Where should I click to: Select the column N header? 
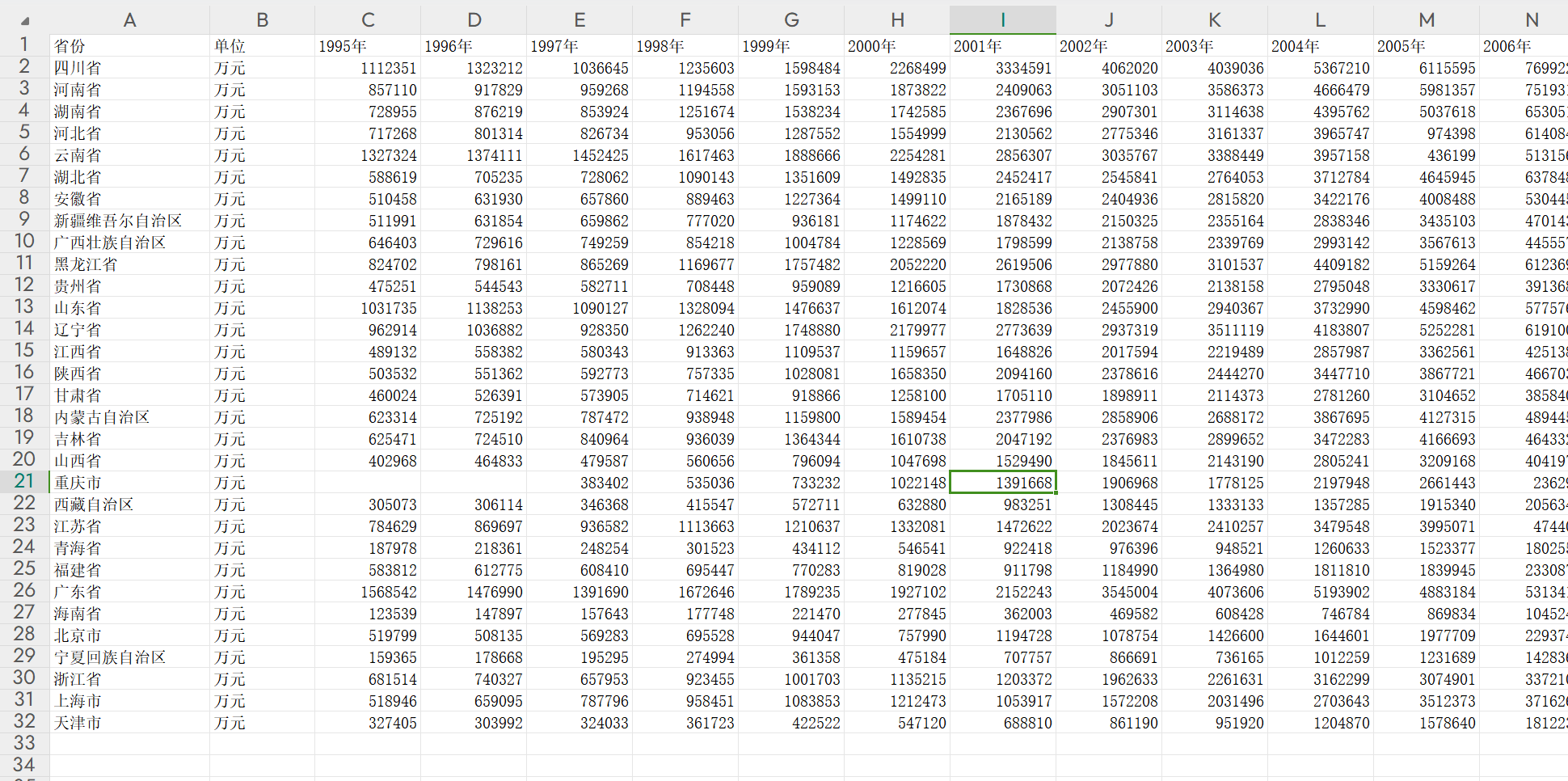[1531, 20]
